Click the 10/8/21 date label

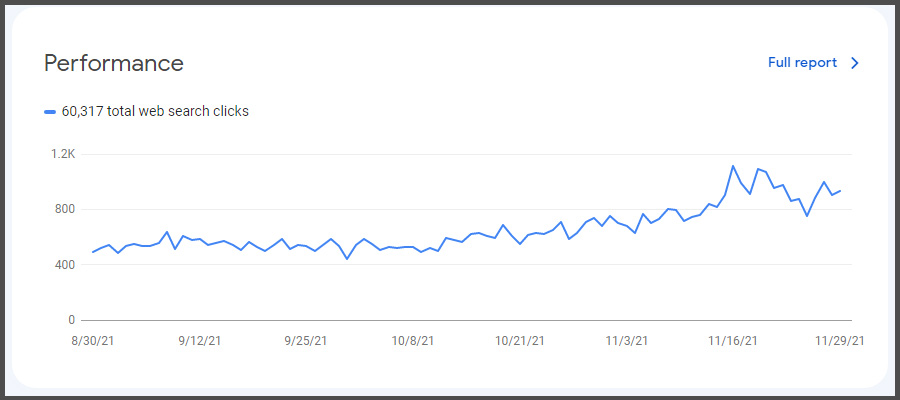(412, 341)
